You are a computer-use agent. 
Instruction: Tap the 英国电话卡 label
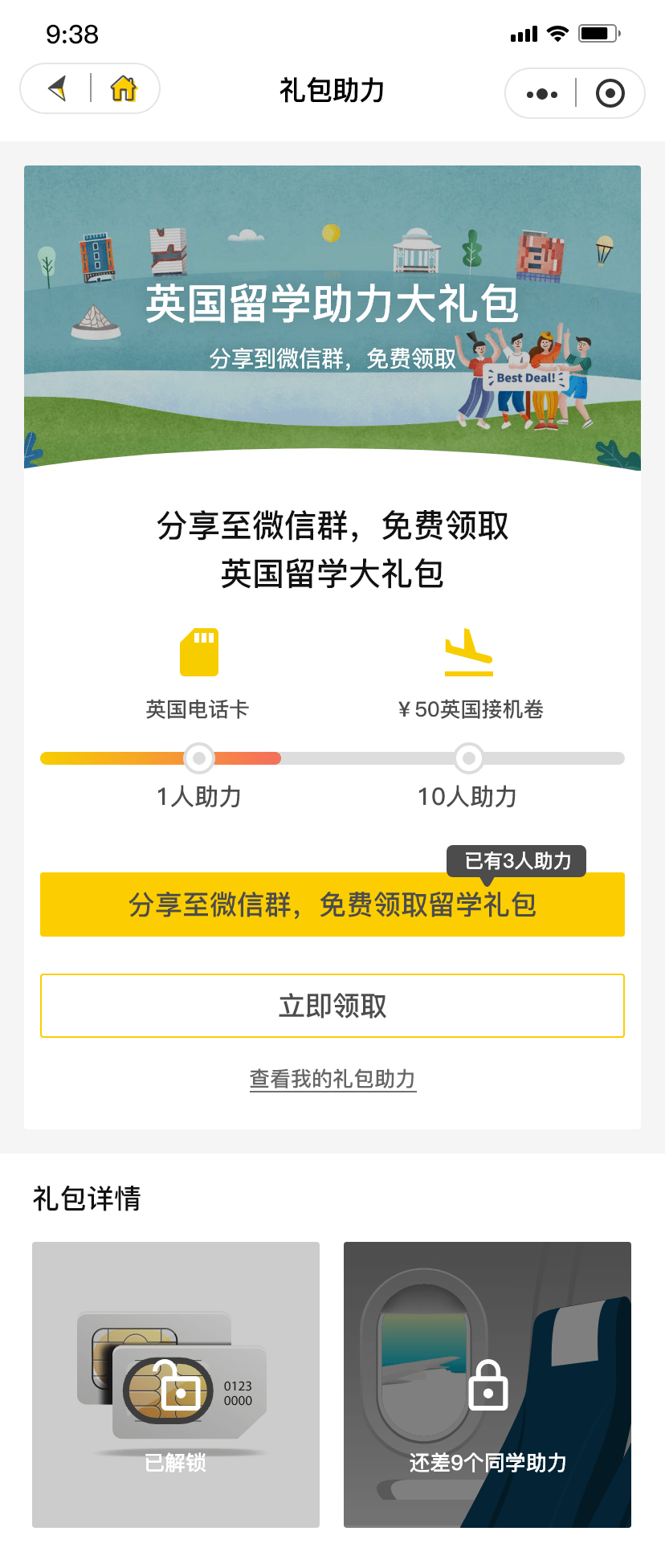[198, 709]
